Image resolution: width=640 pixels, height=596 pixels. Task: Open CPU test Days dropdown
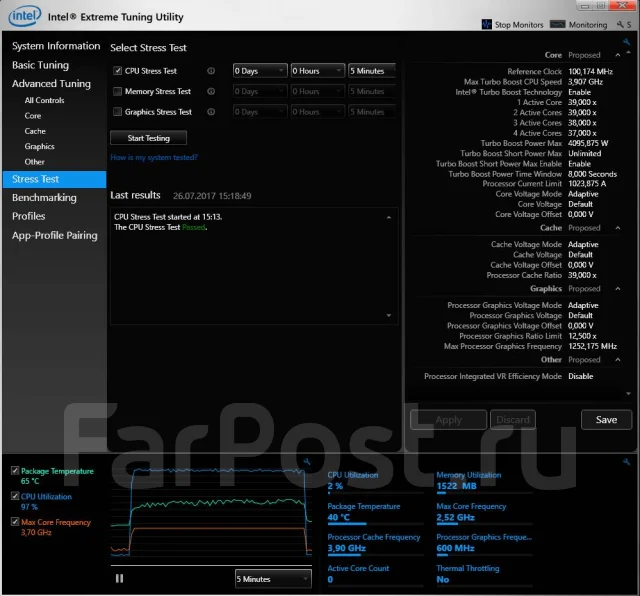pyautogui.click(x=260, y=71)
